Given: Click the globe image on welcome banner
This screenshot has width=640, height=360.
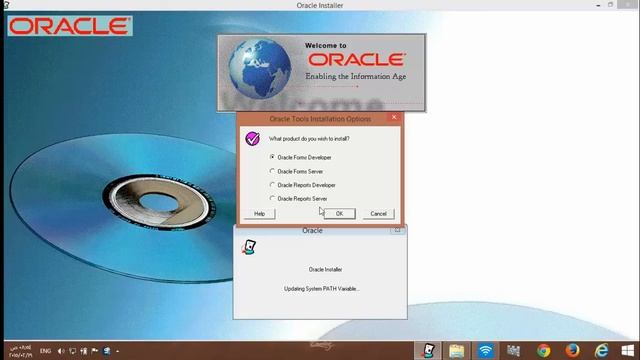Looking at the screenshot, I should pyautogui.click(x=260, y=69).
